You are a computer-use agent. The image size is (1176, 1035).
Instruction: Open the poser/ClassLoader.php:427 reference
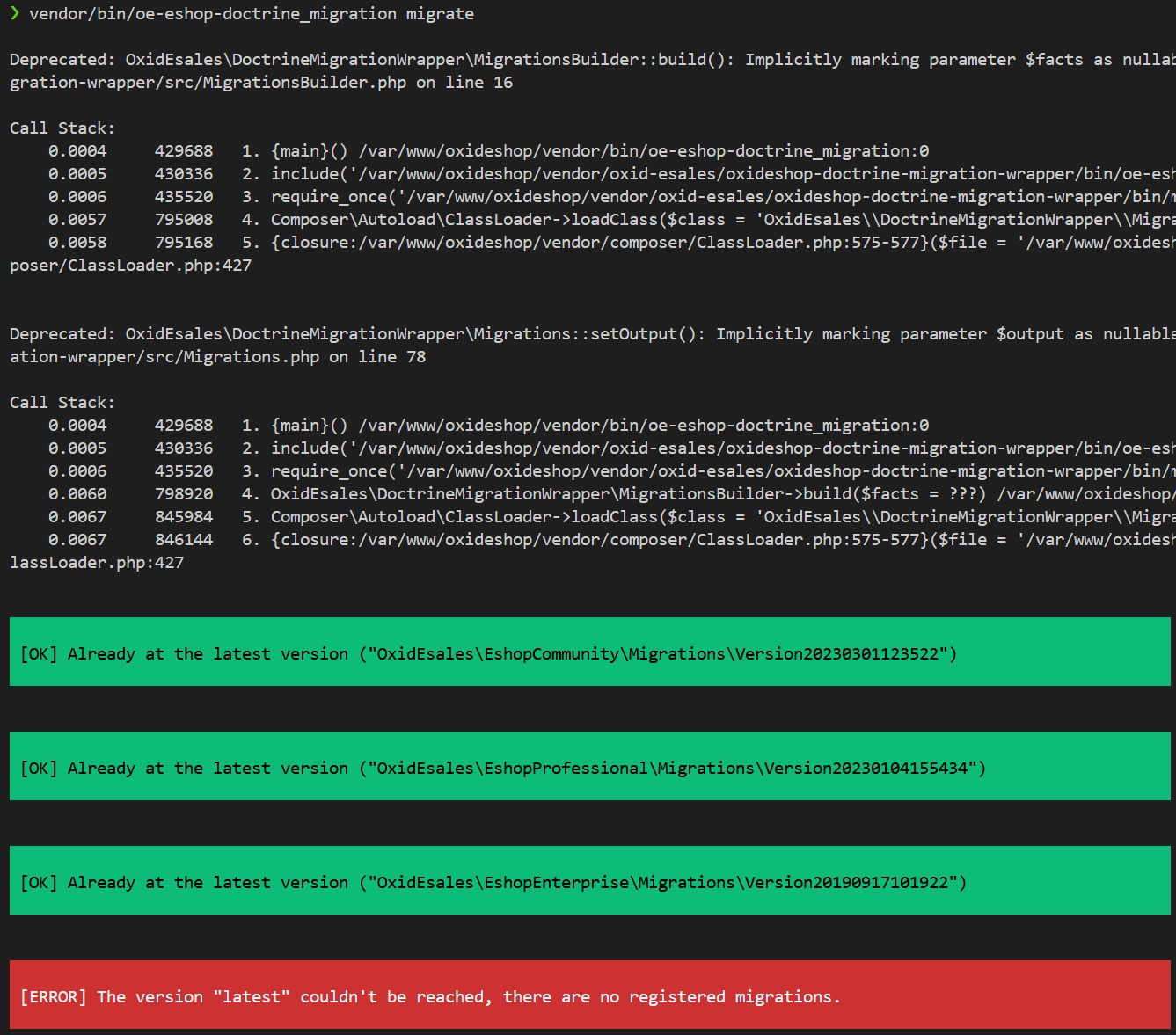pyautogui.click(x=130, y=266)
